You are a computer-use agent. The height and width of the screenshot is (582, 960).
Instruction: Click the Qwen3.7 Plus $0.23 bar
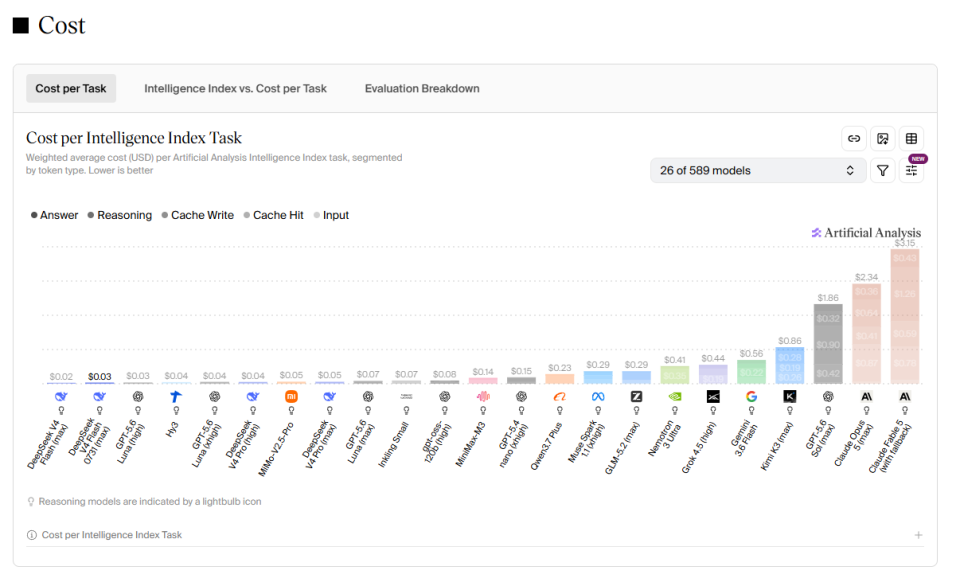click(x=560, y=379)
